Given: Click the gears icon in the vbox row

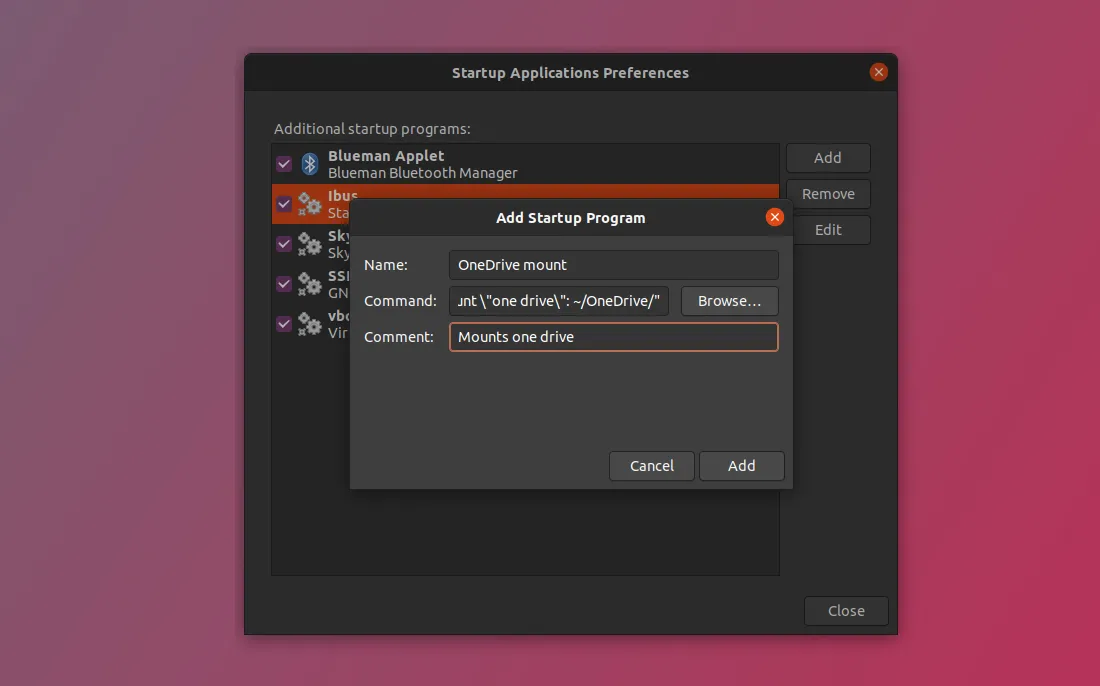Looking at the screenshot, I should point(309,324).
